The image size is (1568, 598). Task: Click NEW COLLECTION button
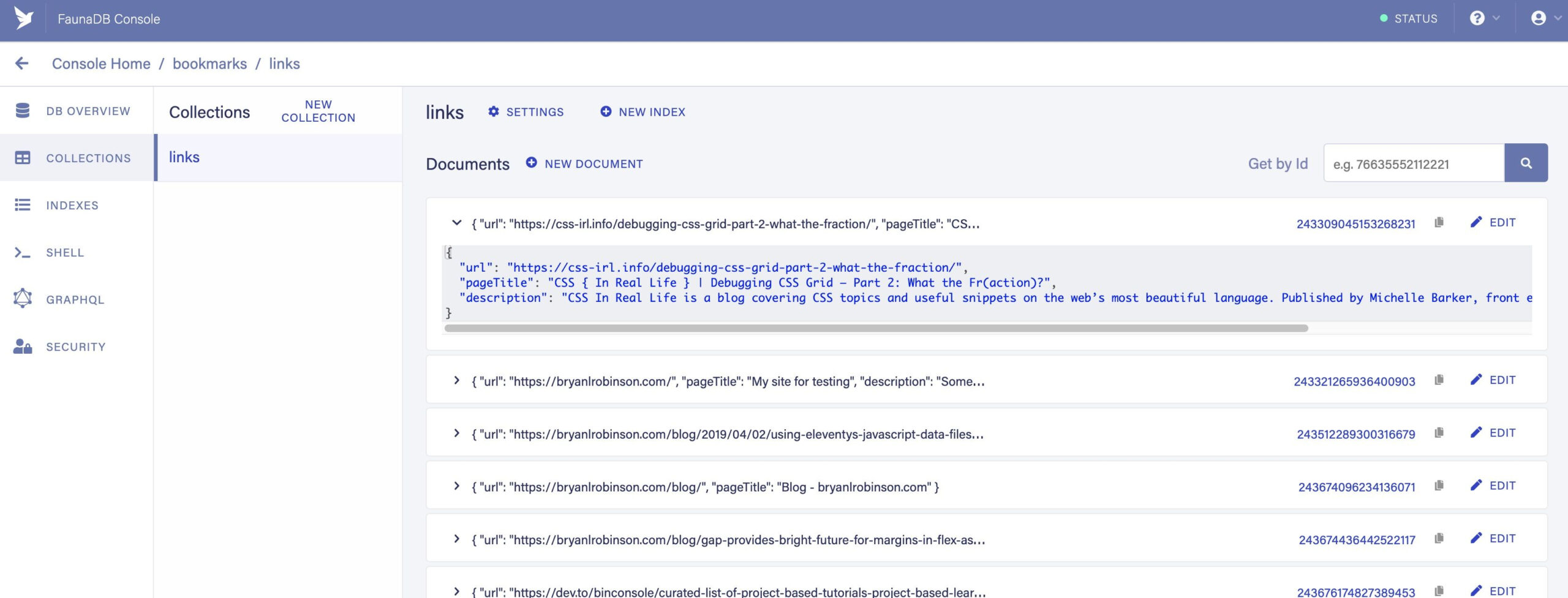318,111
